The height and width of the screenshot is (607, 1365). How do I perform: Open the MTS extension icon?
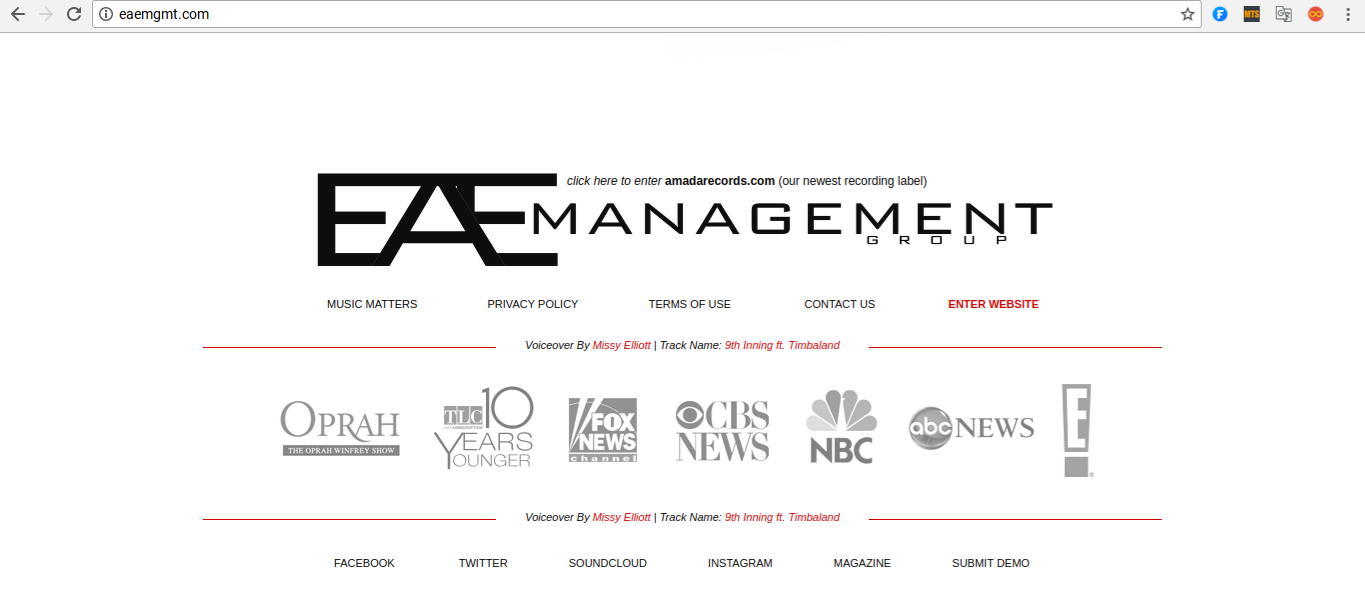click(1252, 14)
